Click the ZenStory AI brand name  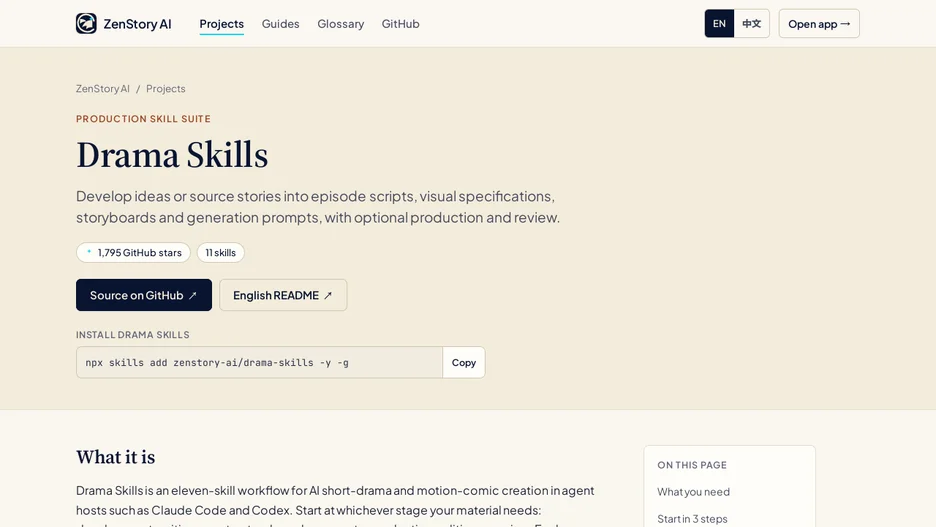point(137,24)
